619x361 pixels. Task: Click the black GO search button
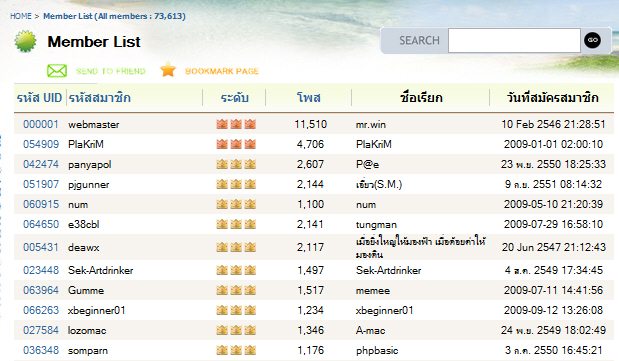[x=592, y=40]
